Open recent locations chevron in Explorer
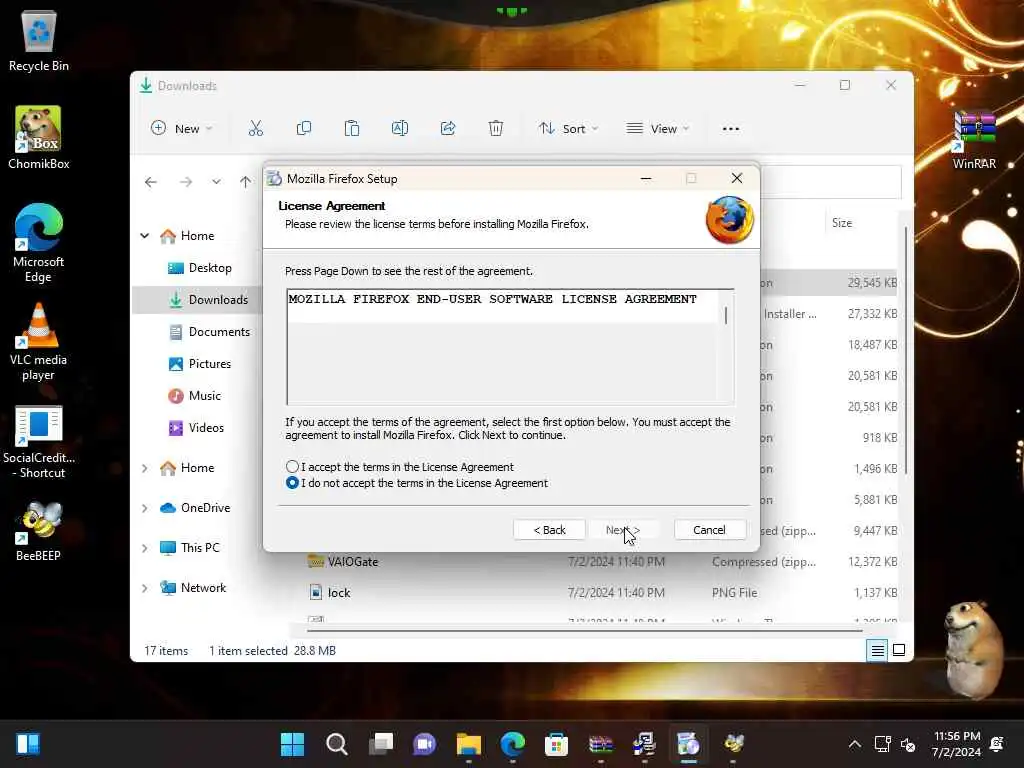Image resolution: width=1024 pixels, height=768 pixels. pyautogui.click(x=216, y=182)
